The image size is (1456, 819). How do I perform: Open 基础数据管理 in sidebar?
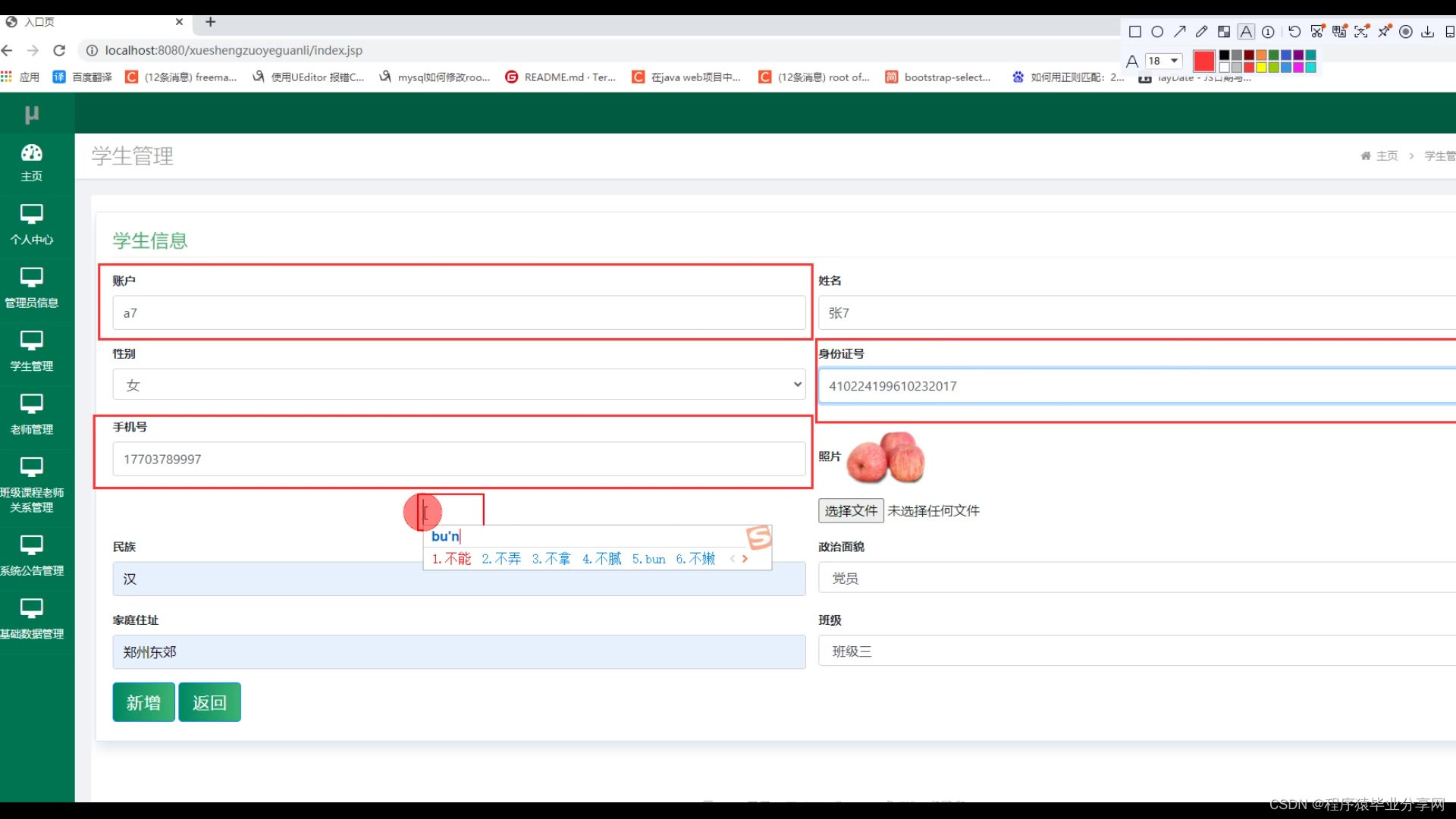[x=31, y=620]
